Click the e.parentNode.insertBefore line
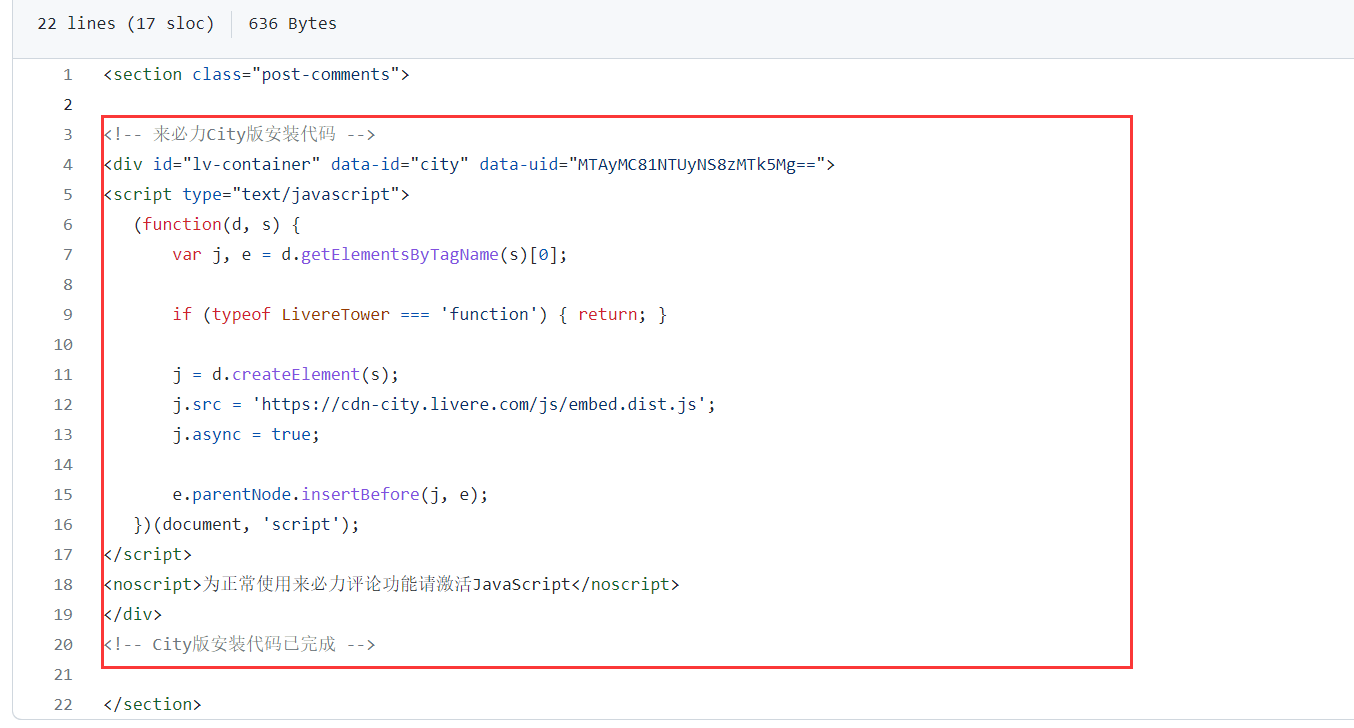This screenshot has height=728, width=1354. [330, 494]
